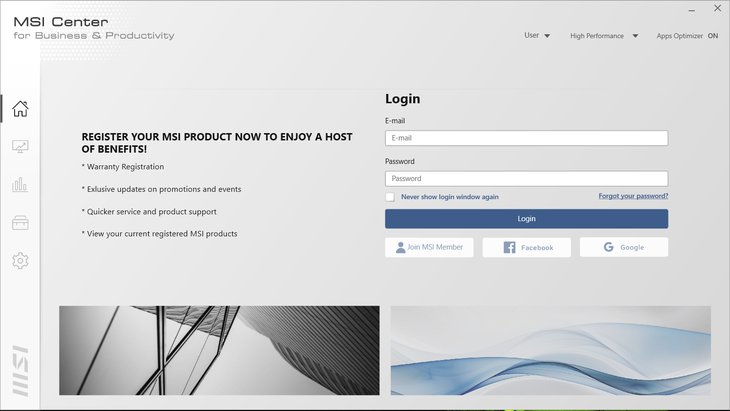
Task: Check 'Never show login window again'
Action: [x=390, y=197]
